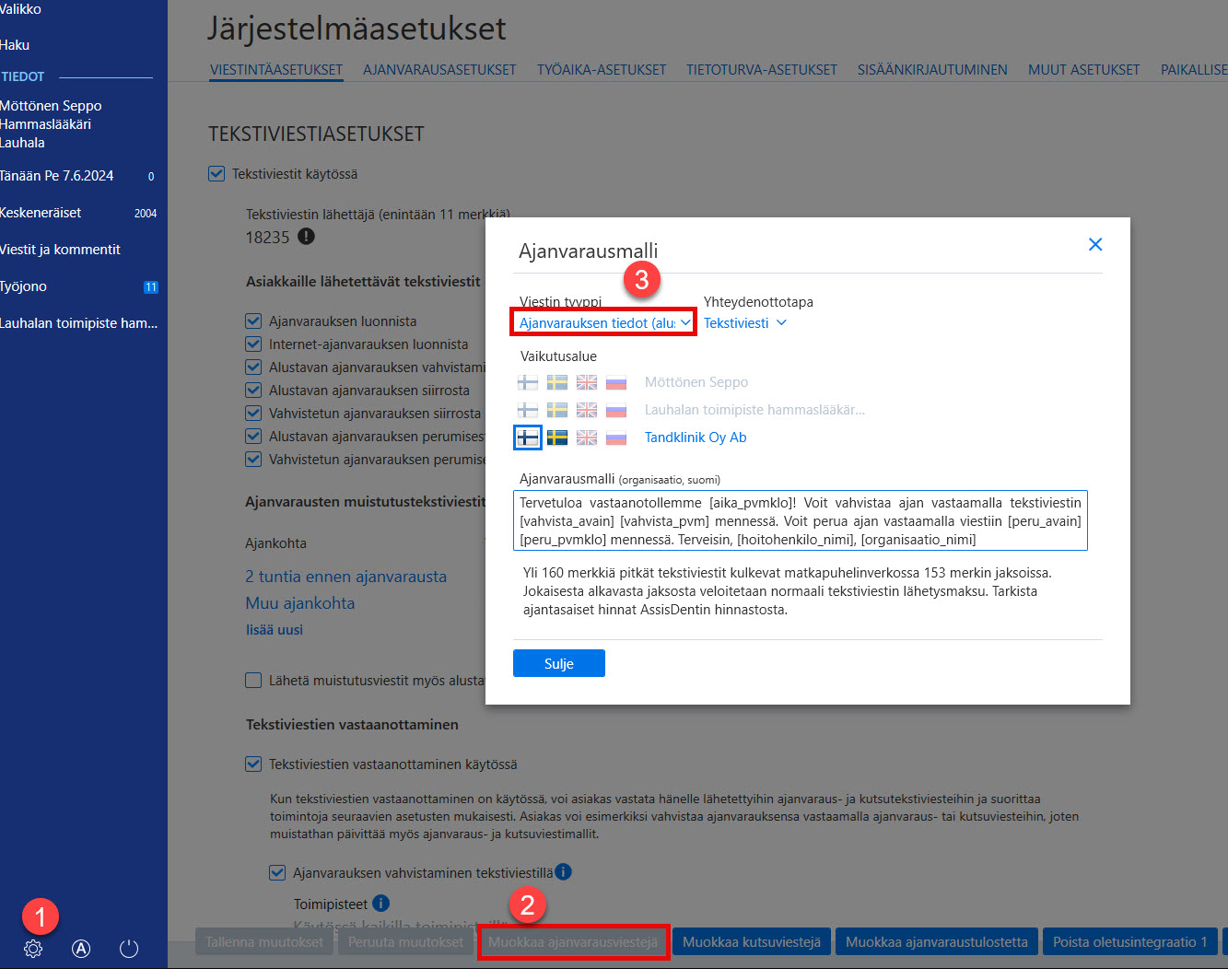The image size is (1228, 980).
Task: Click the Sulje button in dialog
Action: [559, 663]
